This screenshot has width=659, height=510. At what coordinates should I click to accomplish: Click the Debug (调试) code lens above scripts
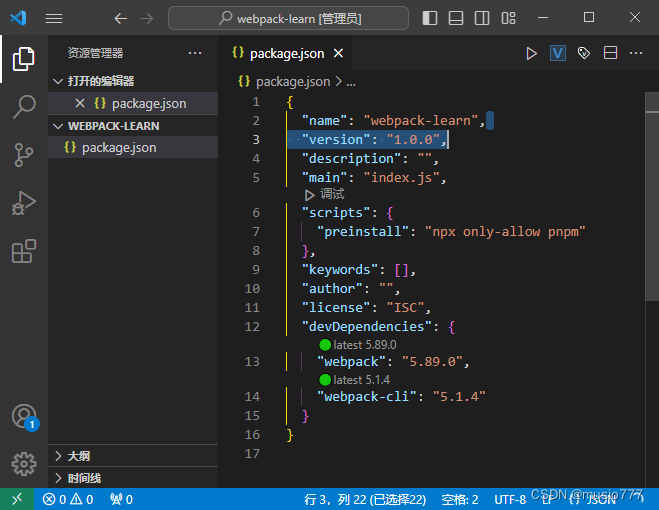[324, 194]
